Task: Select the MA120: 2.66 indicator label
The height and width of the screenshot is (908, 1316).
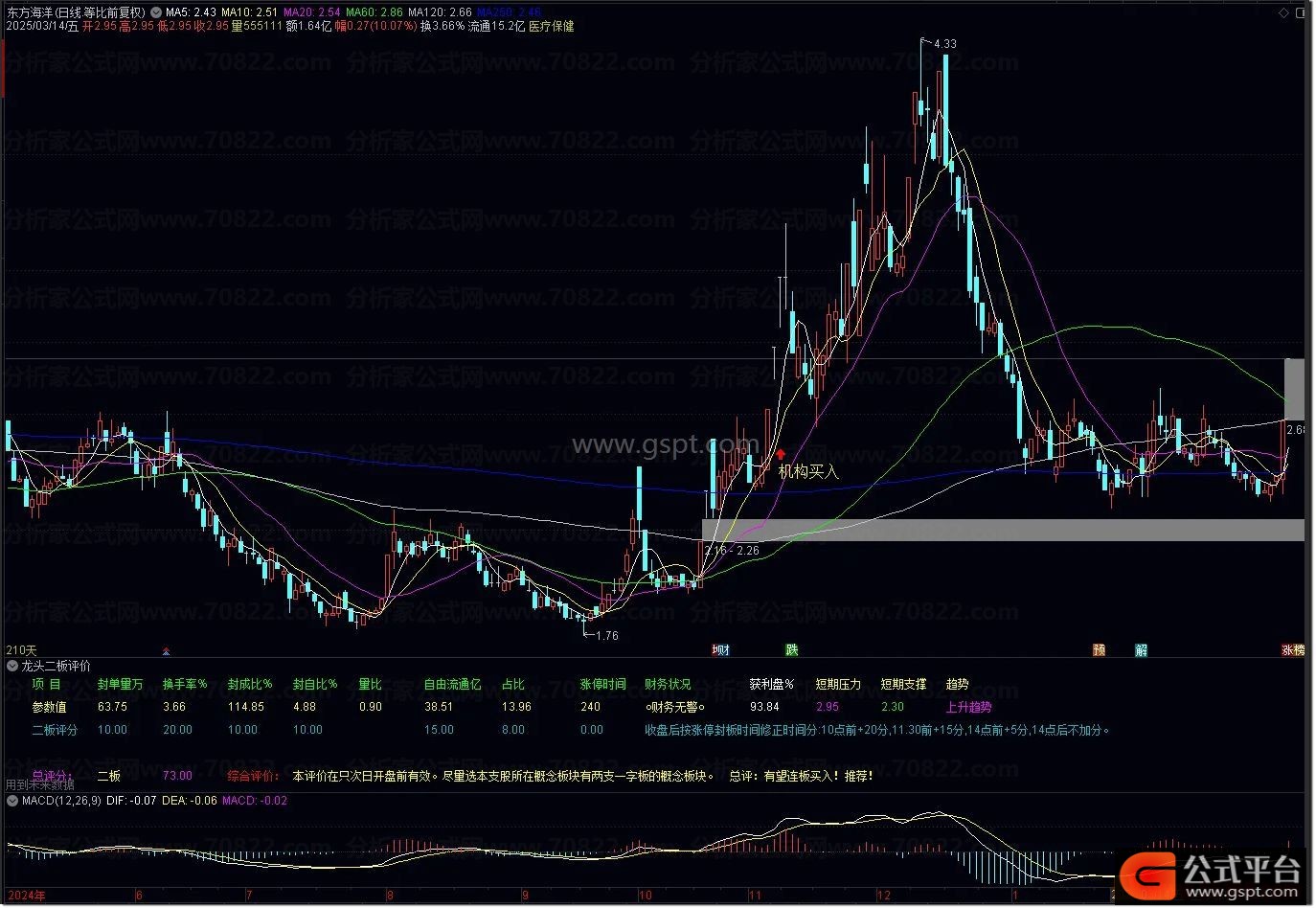Action: [x=440, y=12]
